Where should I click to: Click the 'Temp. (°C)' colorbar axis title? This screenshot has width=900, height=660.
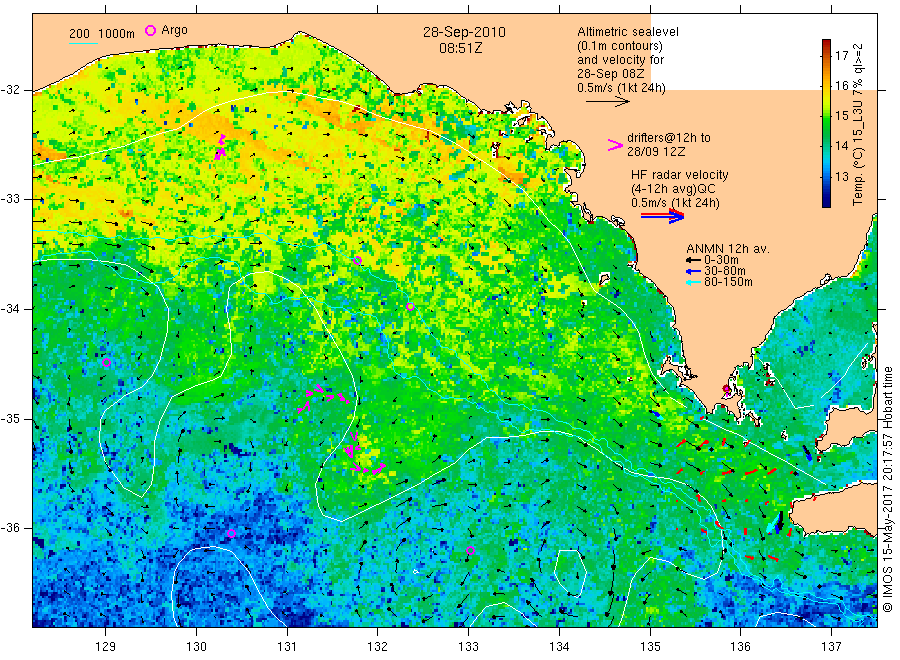858,174
